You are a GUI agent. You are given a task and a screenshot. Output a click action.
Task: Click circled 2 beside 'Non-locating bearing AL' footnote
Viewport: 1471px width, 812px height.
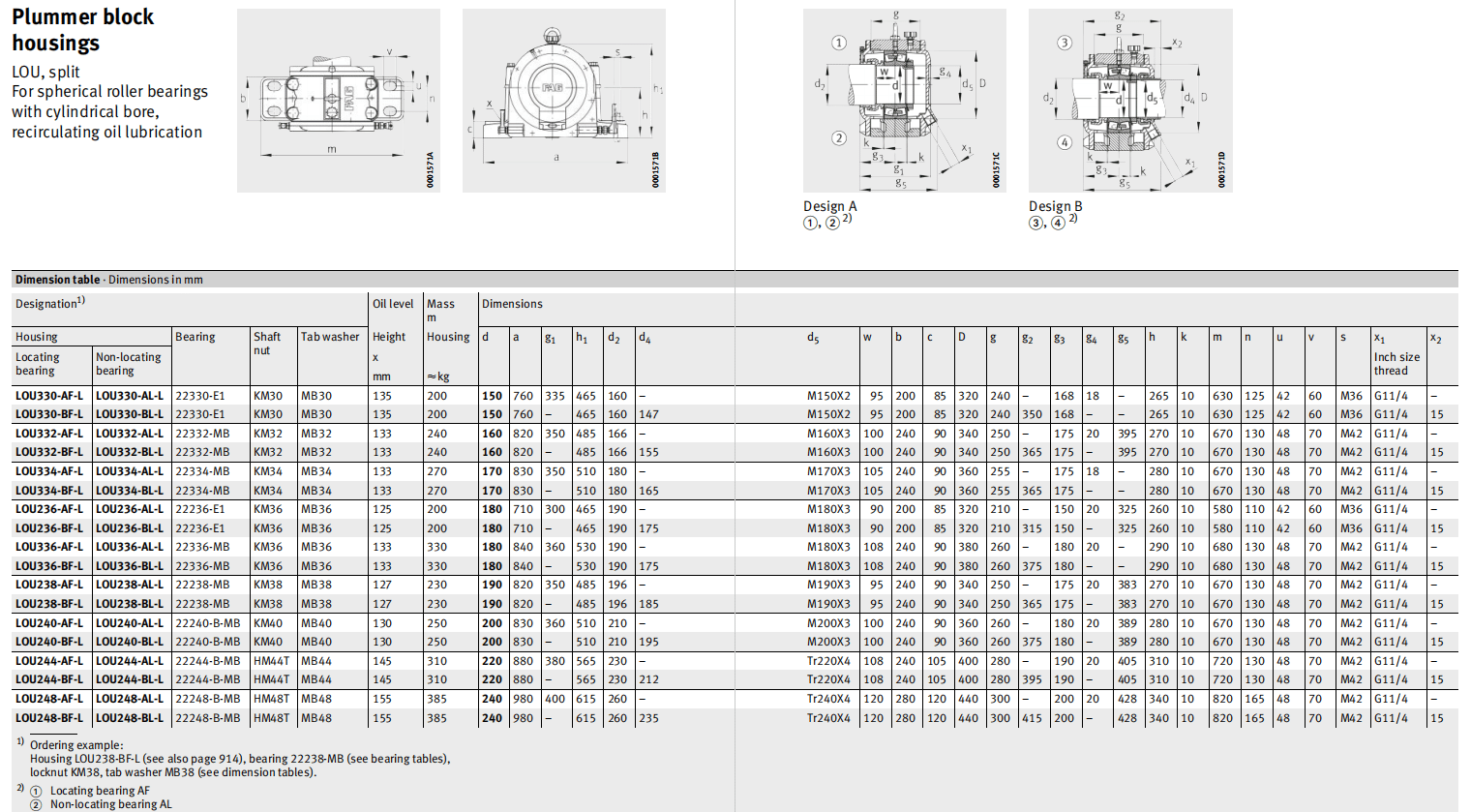[x=36, y=805]
